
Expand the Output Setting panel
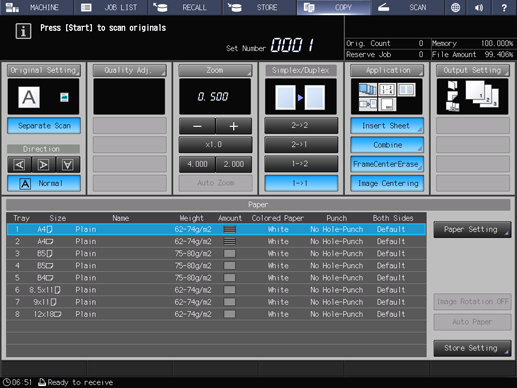click(473, 70)
